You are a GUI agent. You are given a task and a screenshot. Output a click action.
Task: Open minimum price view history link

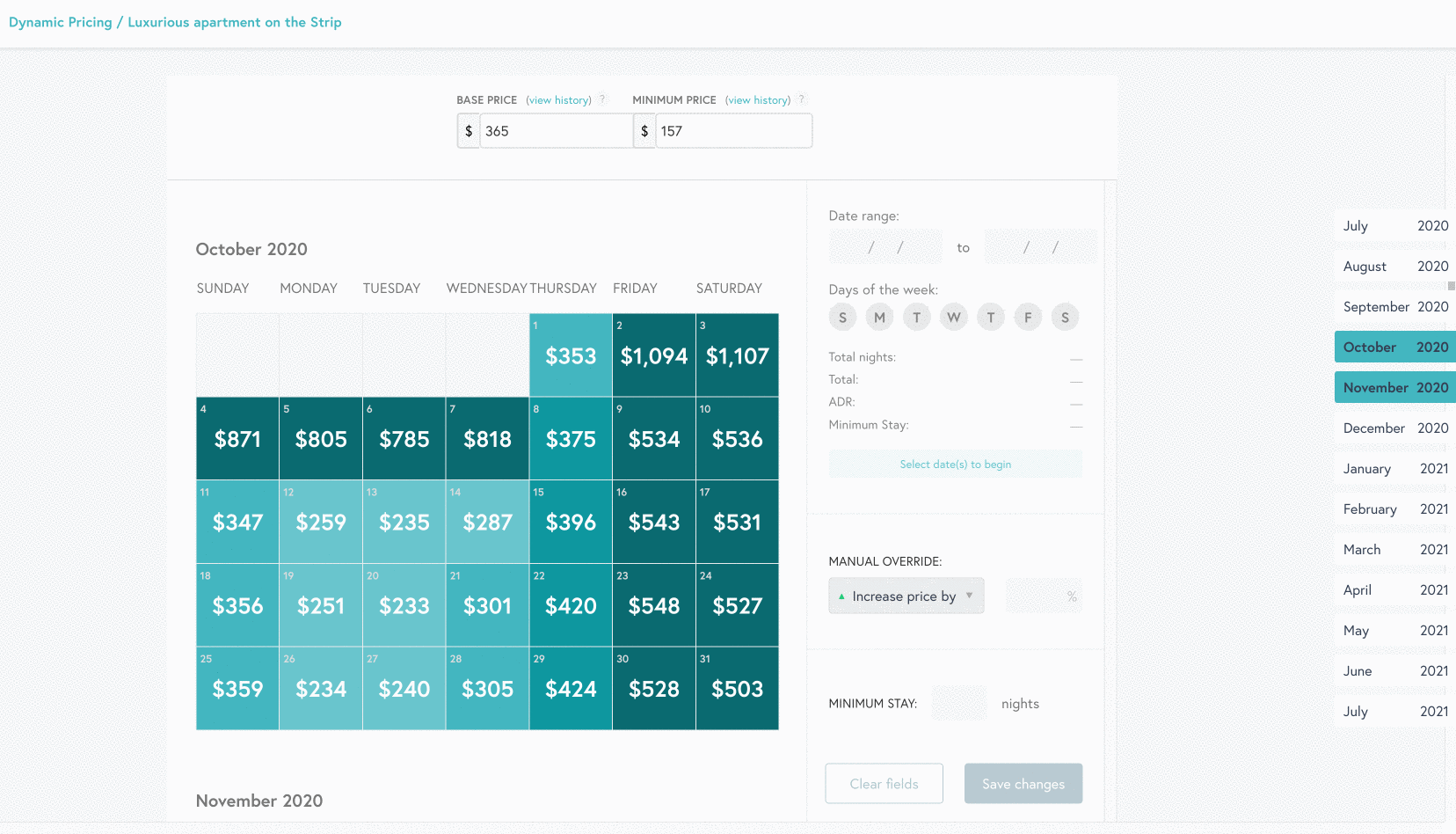758,100
